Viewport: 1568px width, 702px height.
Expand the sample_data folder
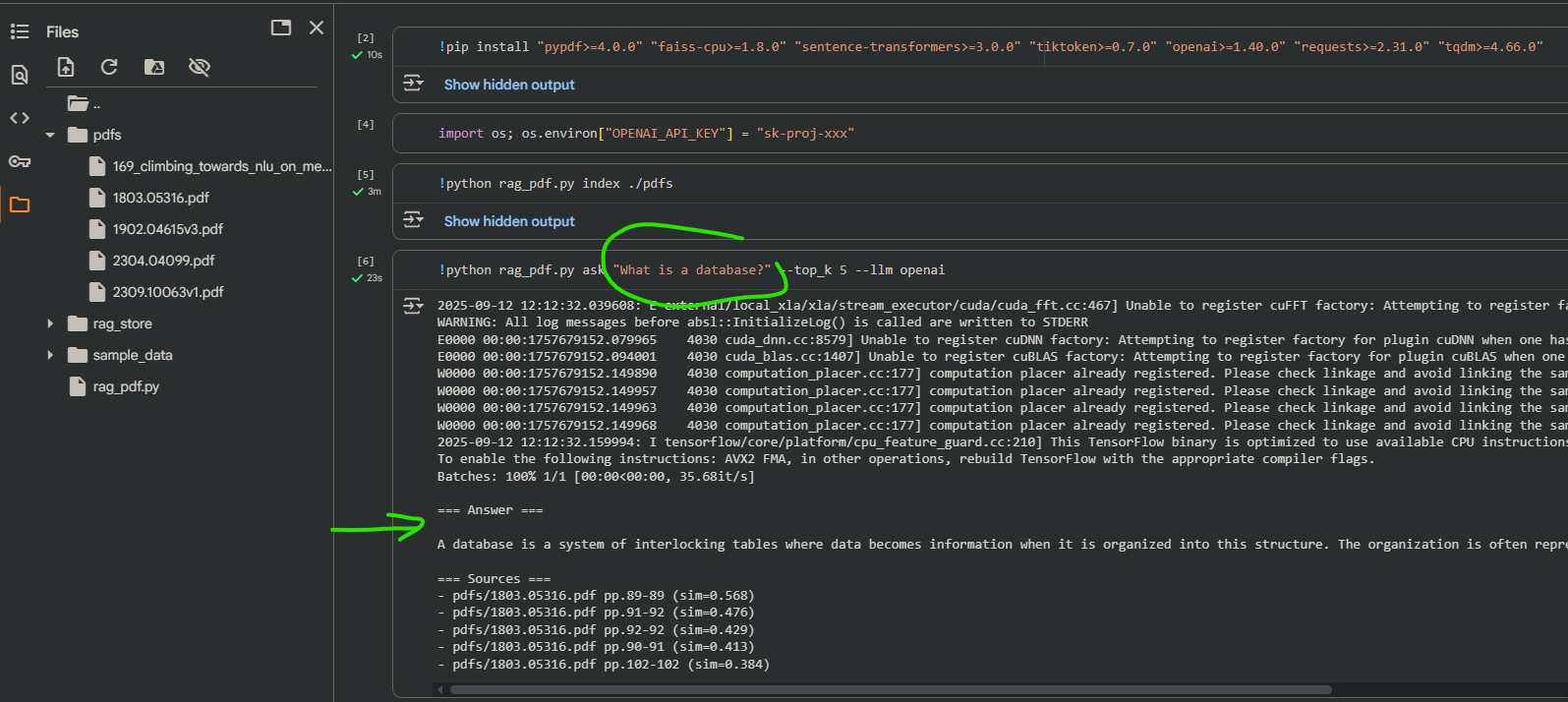[x=50, y=355]
